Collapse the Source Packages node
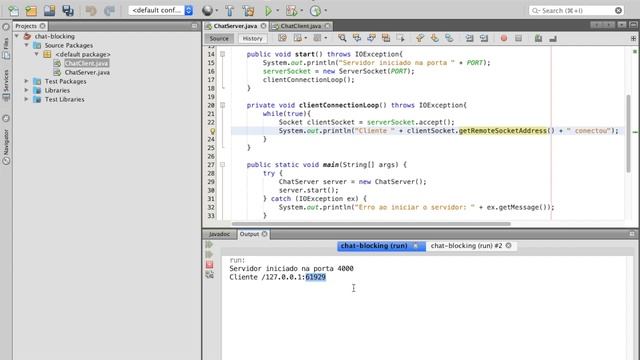 (x=27, y=45)
